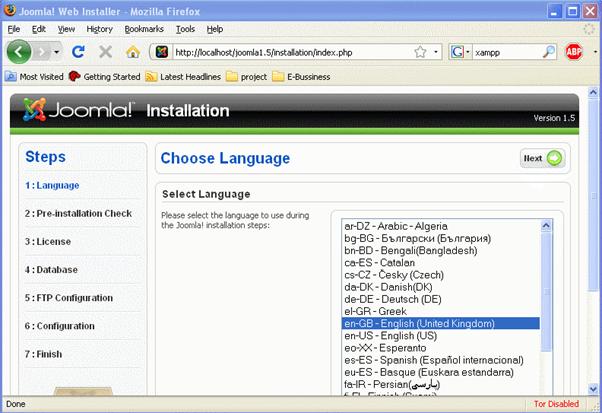Select step 3 : License
The width and height of the screenshot is (602, 413).
point(48,241)
